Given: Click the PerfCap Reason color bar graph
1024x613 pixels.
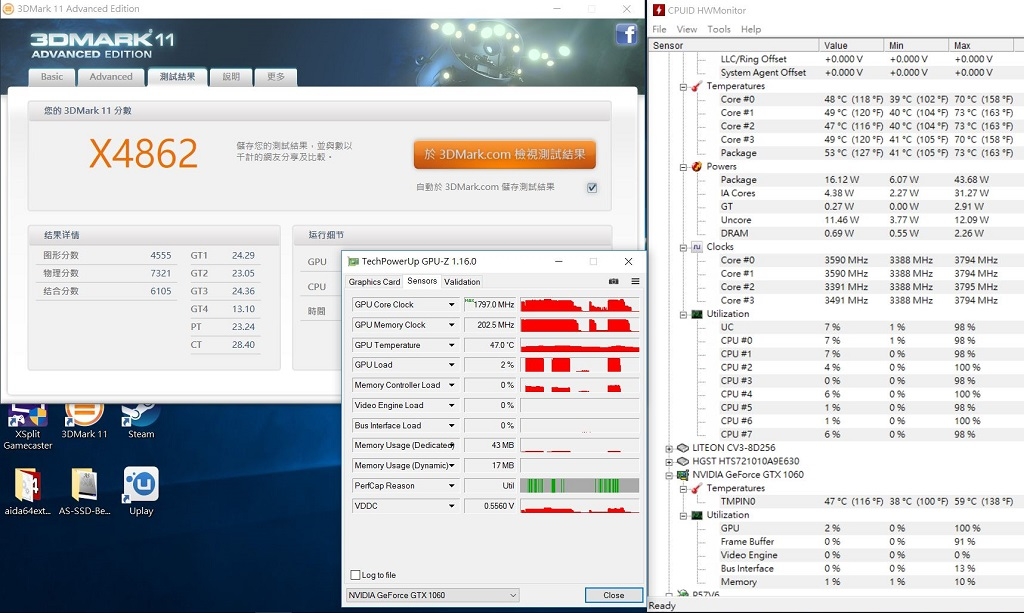Looking at the screenshot, I should pyautogui.click(x=580, y=486).
